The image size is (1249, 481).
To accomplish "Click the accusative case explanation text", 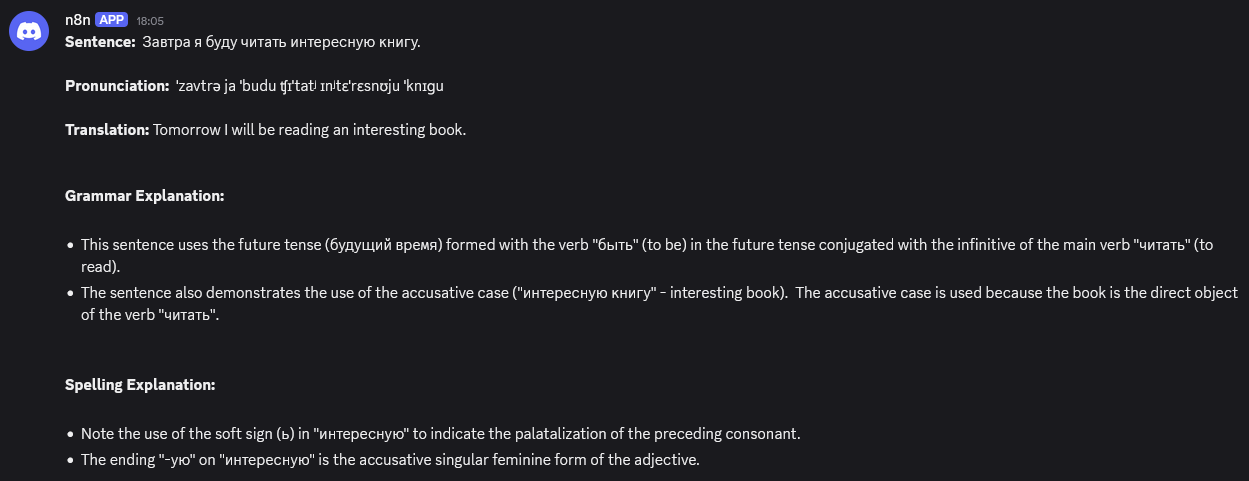I will click(x=659, y=304).
